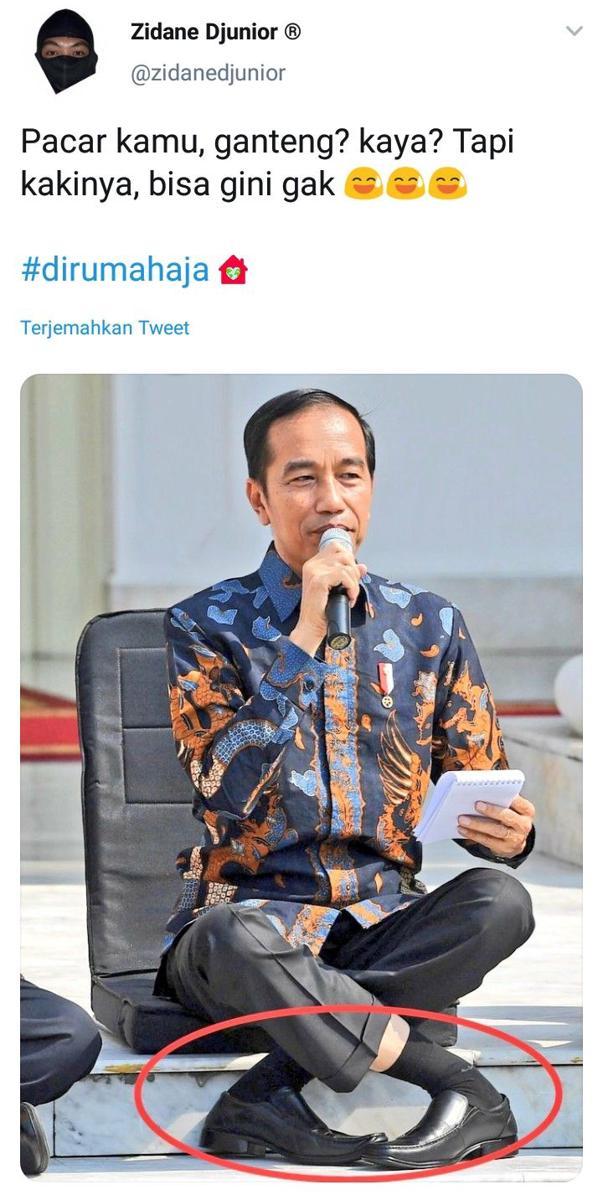Click the first smiling emoji in the tweet
The width and height of the screenshot is (603, 1200).
(363, 187)
